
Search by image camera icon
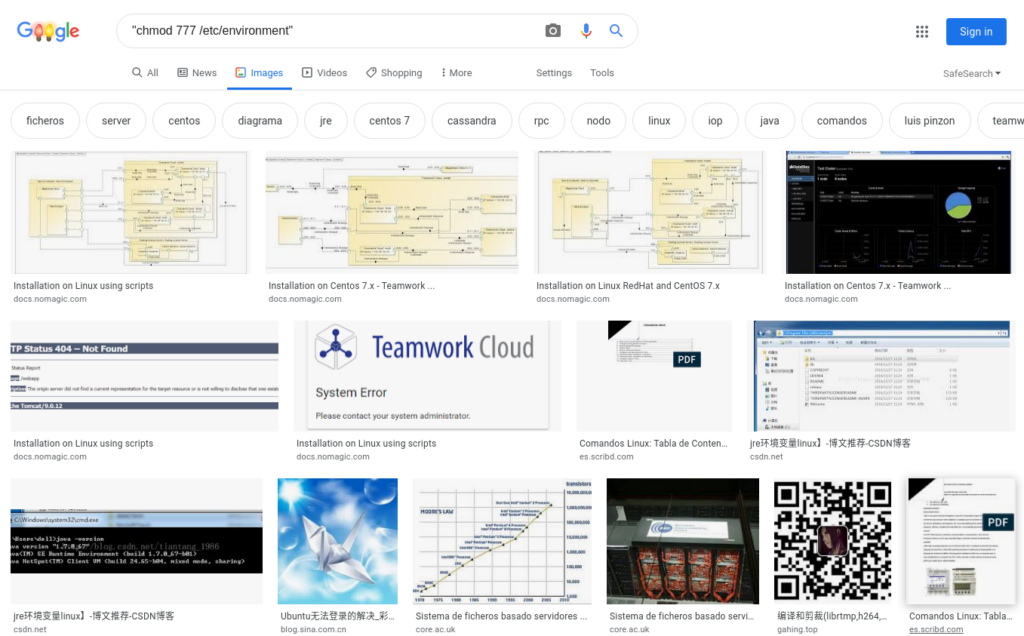[552, 31]
